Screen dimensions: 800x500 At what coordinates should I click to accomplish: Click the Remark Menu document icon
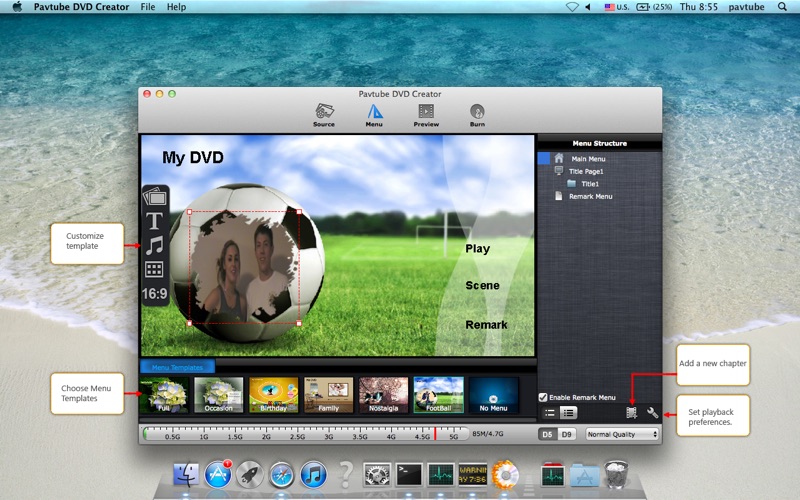pyautogui.click(x=559, y=196)
